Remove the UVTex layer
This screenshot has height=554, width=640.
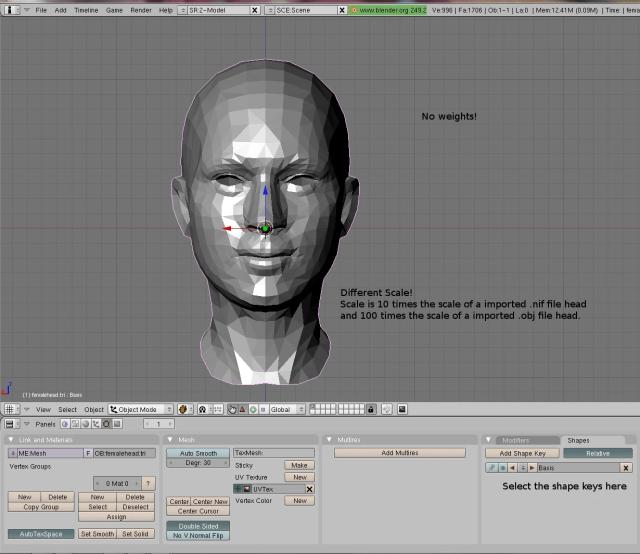[310, 489]
